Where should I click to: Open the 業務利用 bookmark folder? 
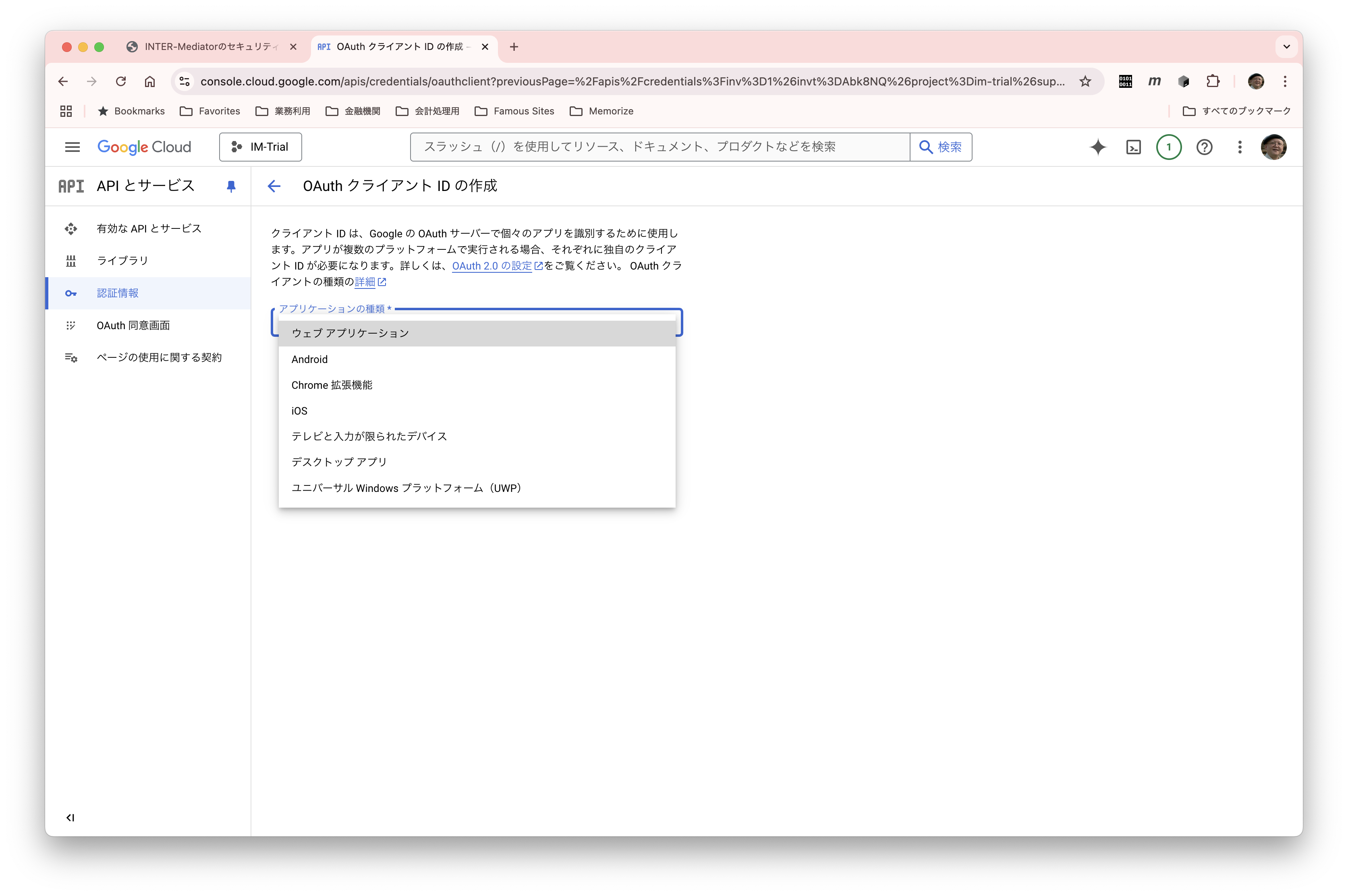[x=283, y=111]
